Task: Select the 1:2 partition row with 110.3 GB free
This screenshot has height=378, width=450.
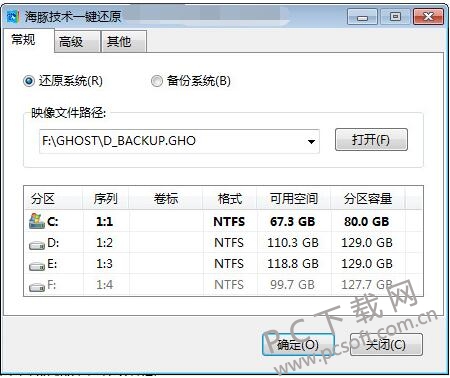Action: pyautogui.click(x=223, y=243)
